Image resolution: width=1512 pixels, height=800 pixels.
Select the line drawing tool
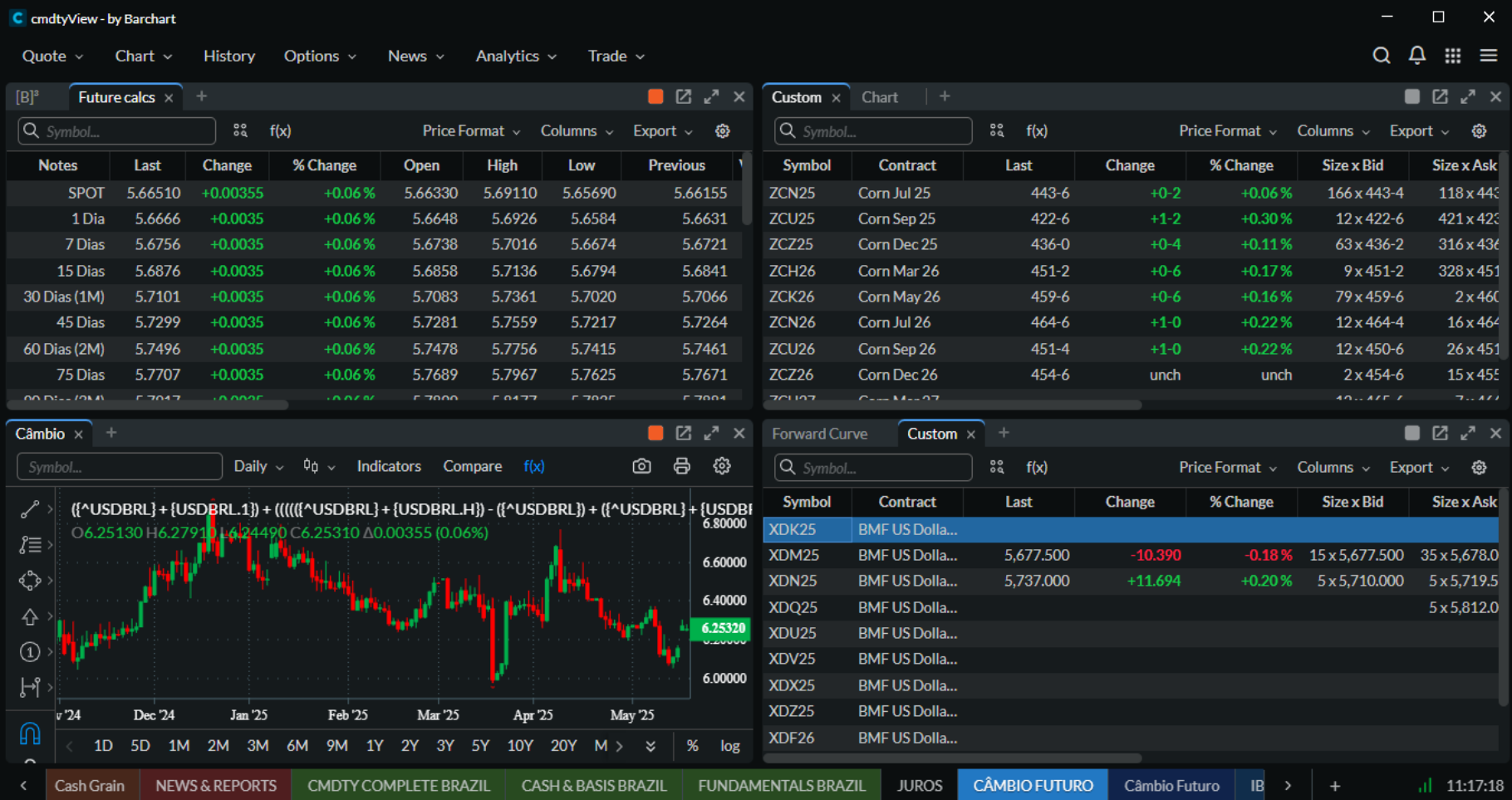[29, 509]
